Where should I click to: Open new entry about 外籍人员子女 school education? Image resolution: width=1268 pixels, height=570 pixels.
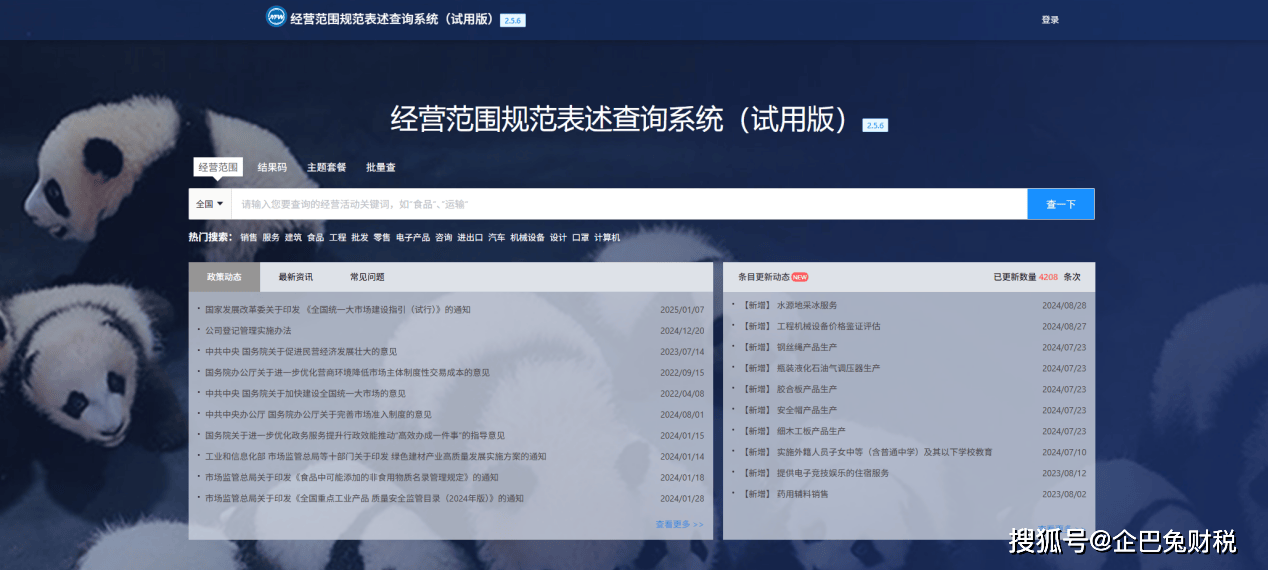point(867,452)
